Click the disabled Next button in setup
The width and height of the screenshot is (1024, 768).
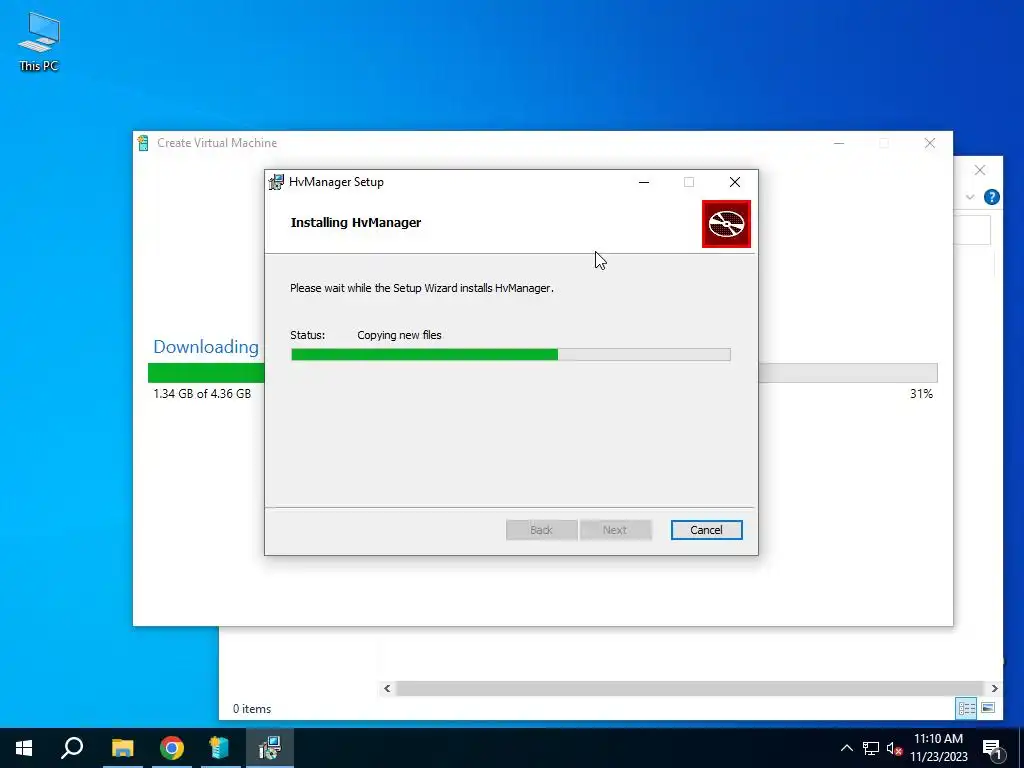coord(615,530)
